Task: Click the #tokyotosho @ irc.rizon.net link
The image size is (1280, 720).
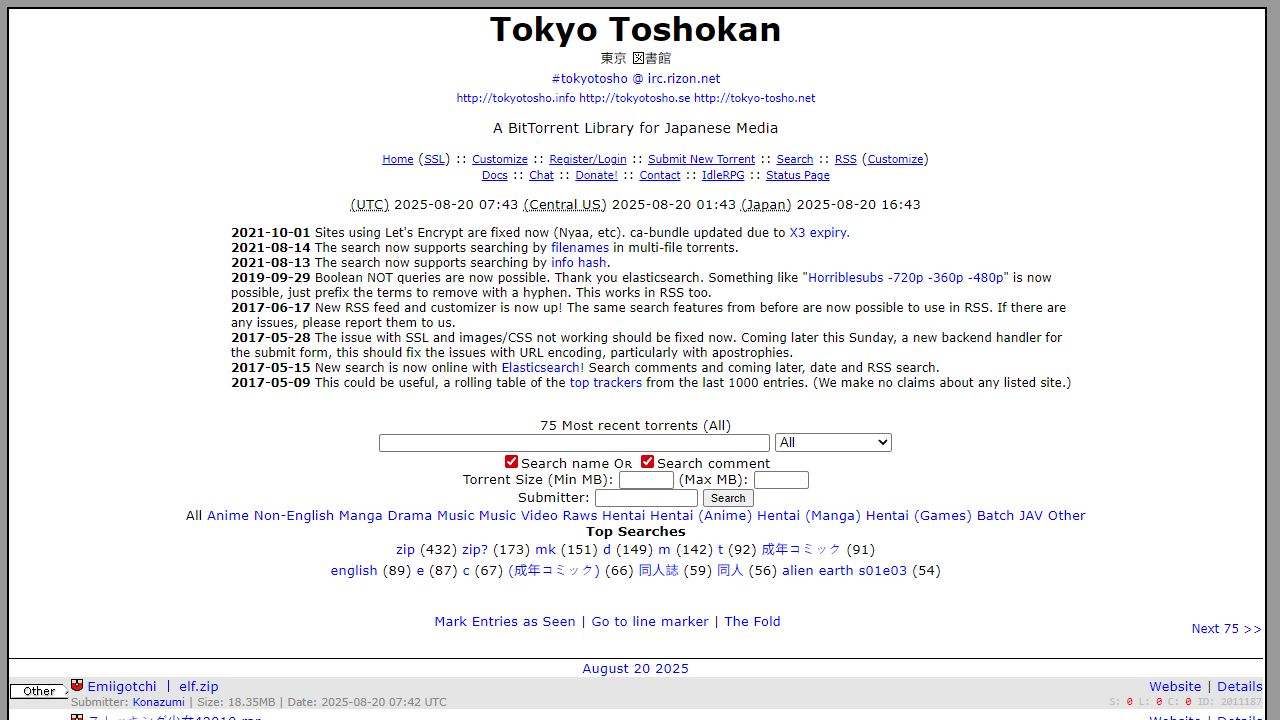Action: pos(636,78)
